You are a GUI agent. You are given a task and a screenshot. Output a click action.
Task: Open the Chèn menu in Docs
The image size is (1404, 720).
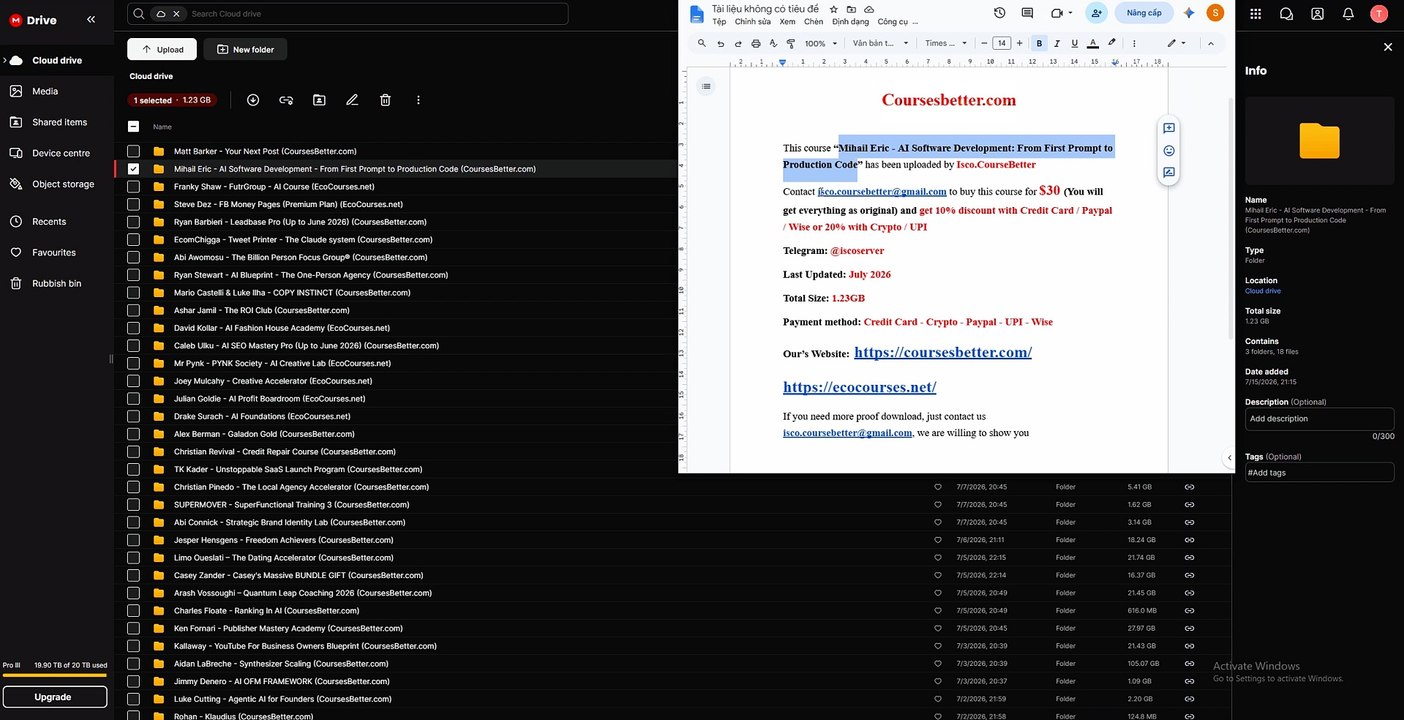pyautogui.click(x=814, y=21)
